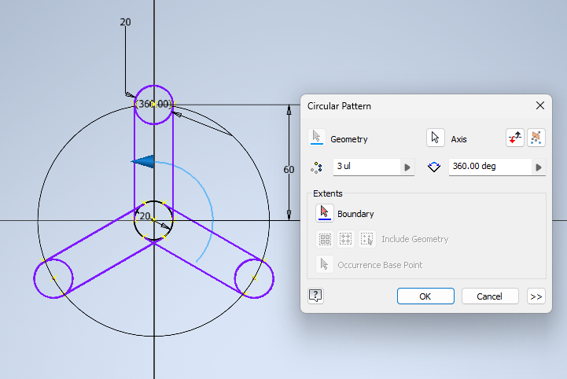This screenshot has width=567, height=379.
Task: Click the Circular Pattern dialog title
Action: (x=339, y=106)
